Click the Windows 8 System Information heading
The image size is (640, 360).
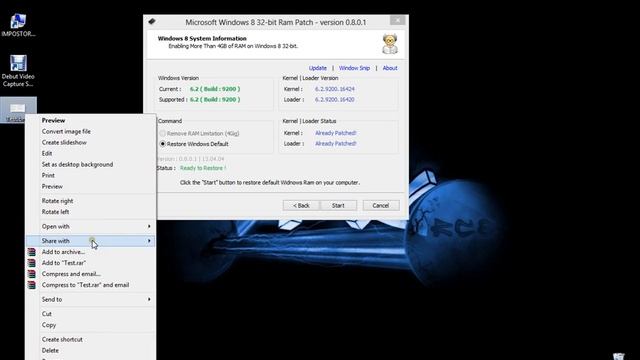point(202,38)
